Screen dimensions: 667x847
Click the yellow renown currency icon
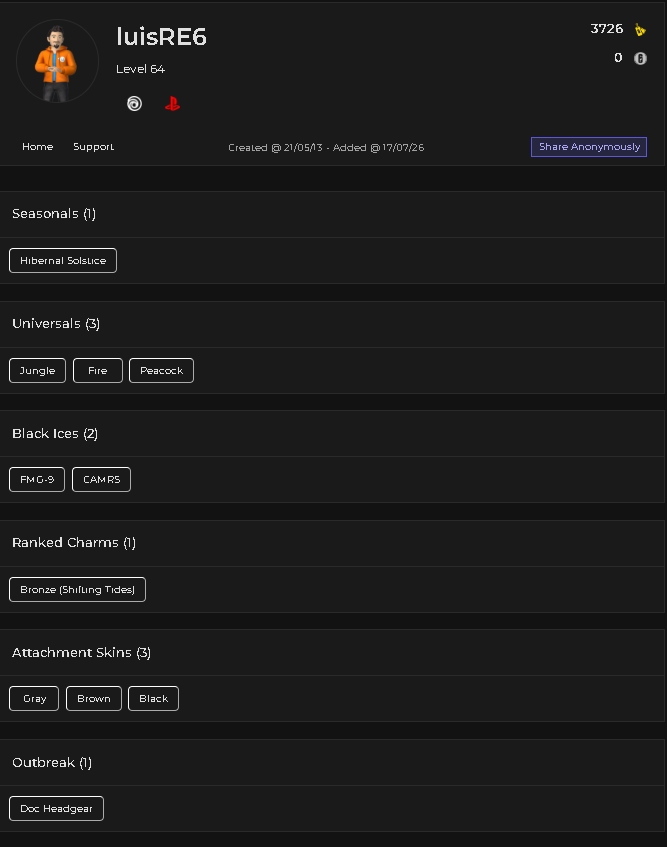640,29
